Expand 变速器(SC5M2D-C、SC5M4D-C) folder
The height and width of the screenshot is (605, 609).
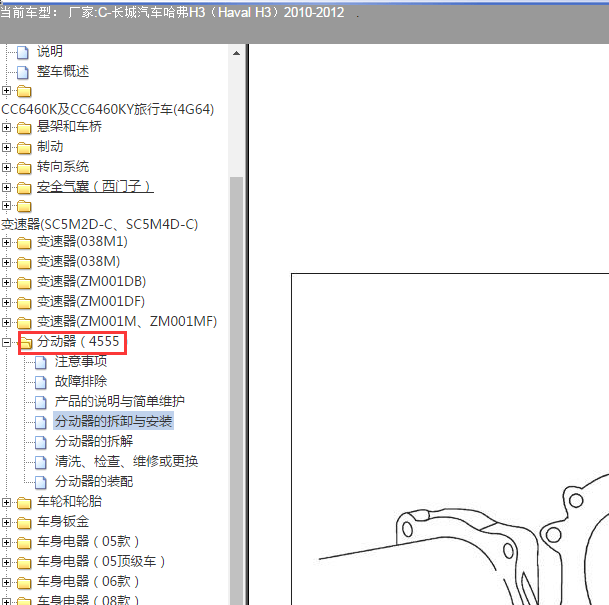[x=6, y=205]
